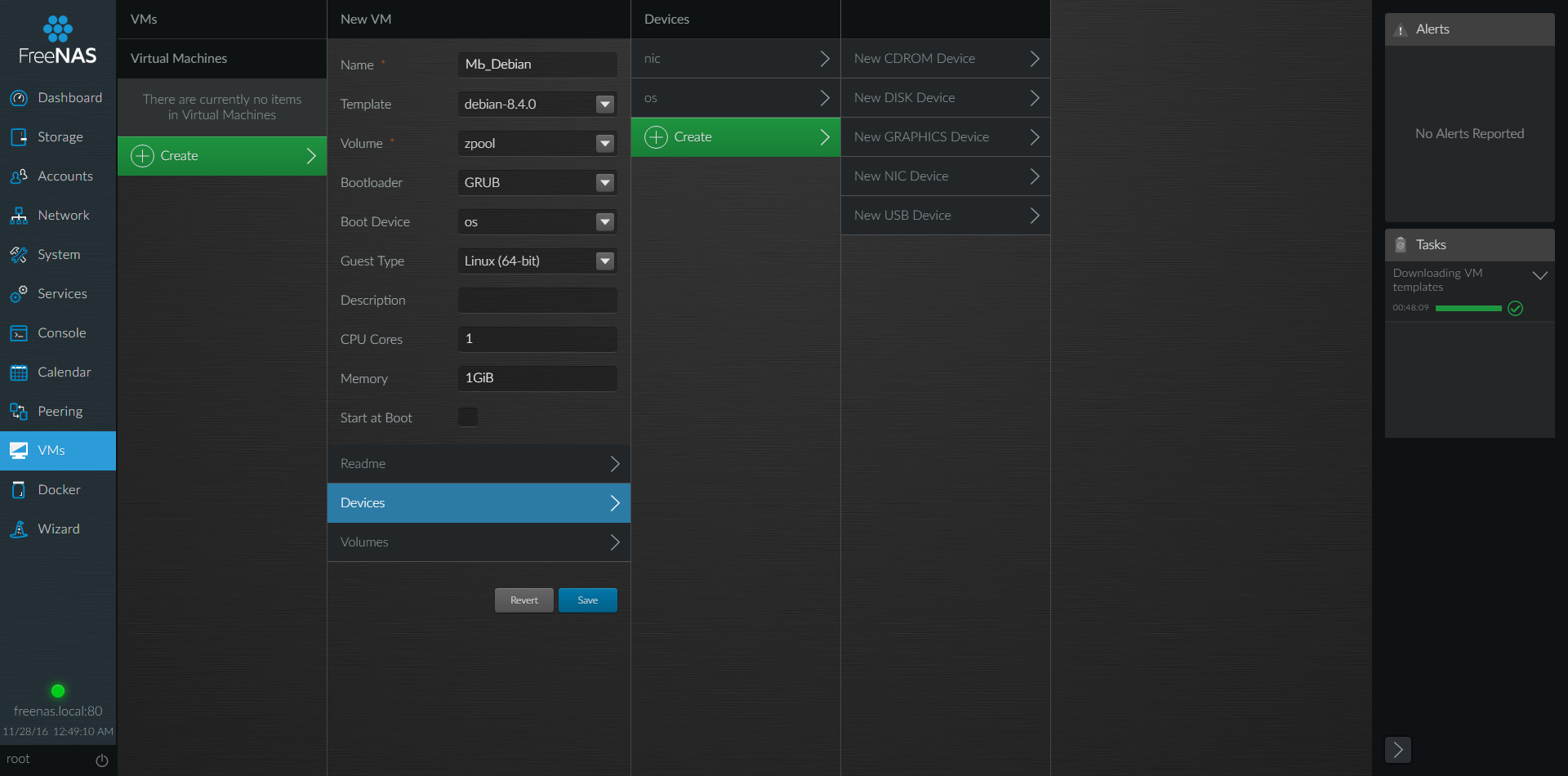This screenshot has height=776, width=1568.
Task: Open the nic device entry
Action: pyautogui.click(x=736, y=59)
